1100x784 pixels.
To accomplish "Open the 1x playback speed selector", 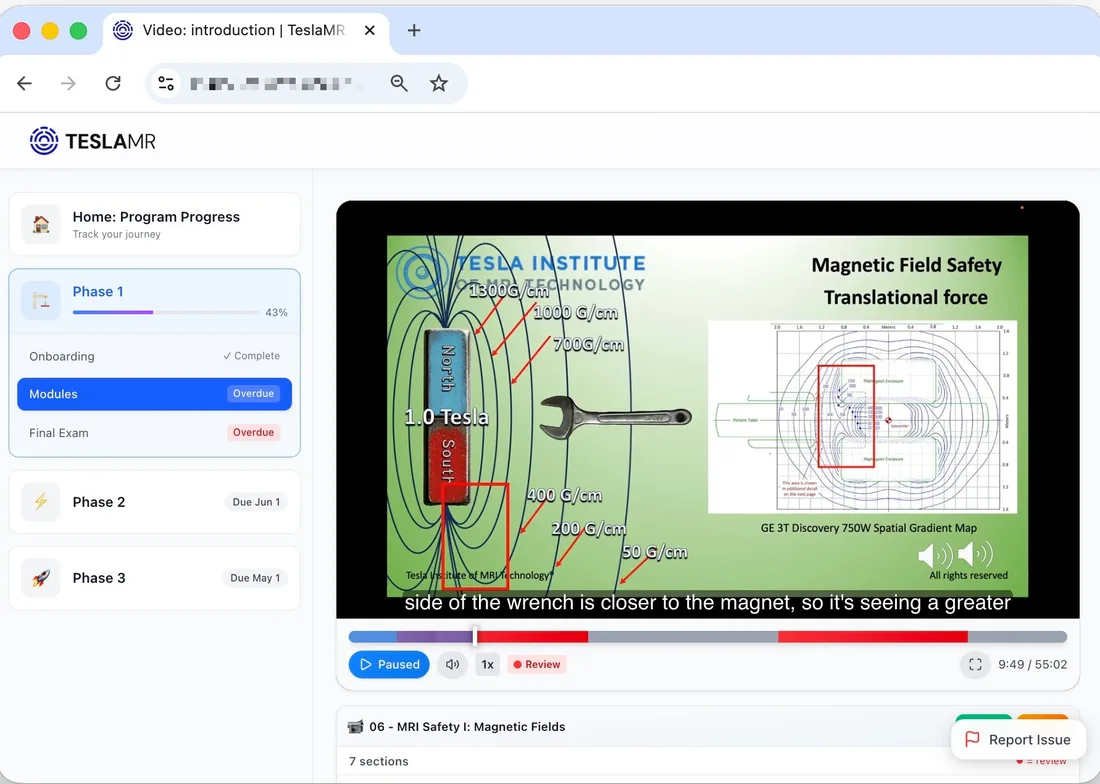I will (487, 664).
